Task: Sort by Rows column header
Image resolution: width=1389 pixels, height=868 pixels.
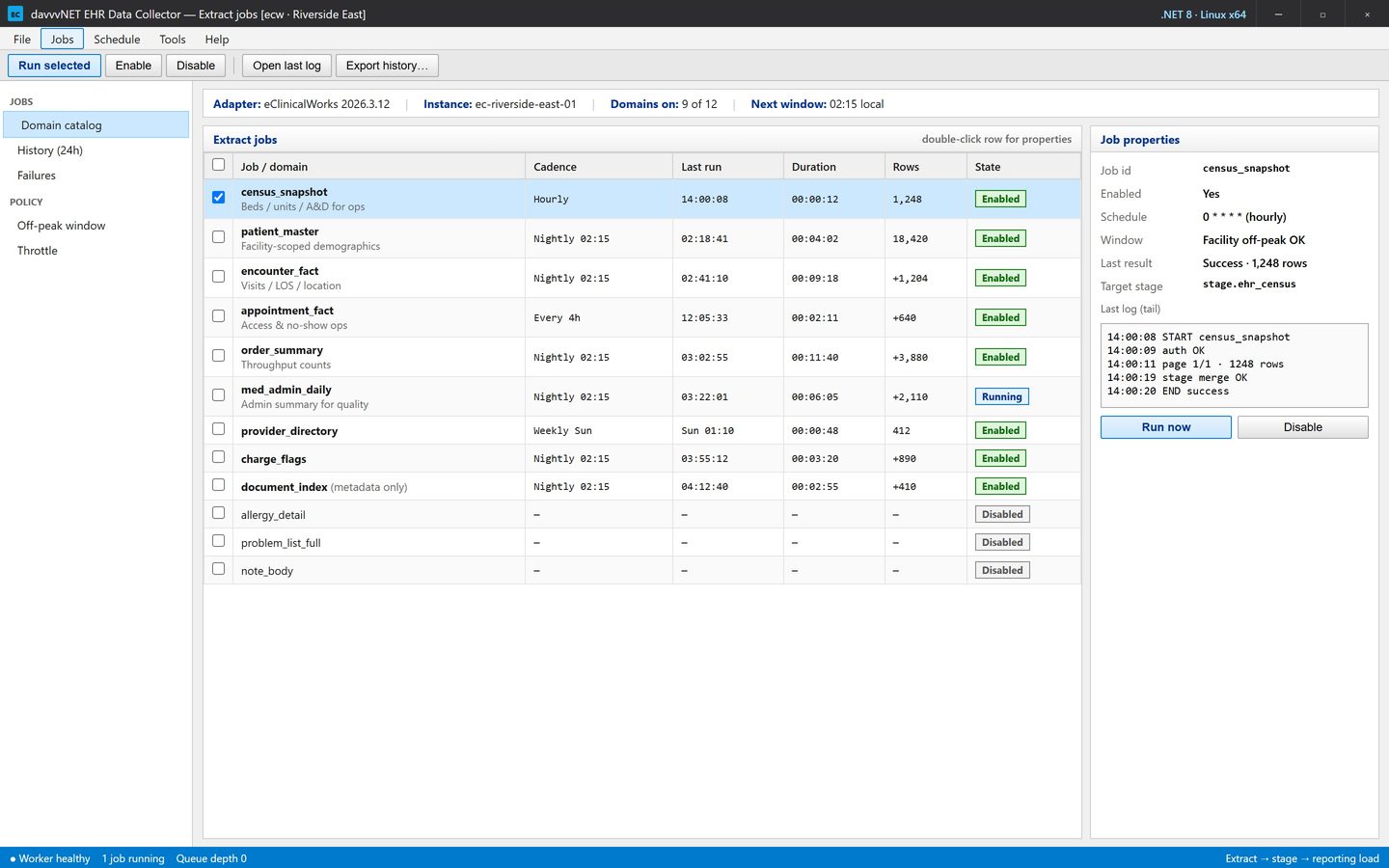Action: tap(926, 166)
